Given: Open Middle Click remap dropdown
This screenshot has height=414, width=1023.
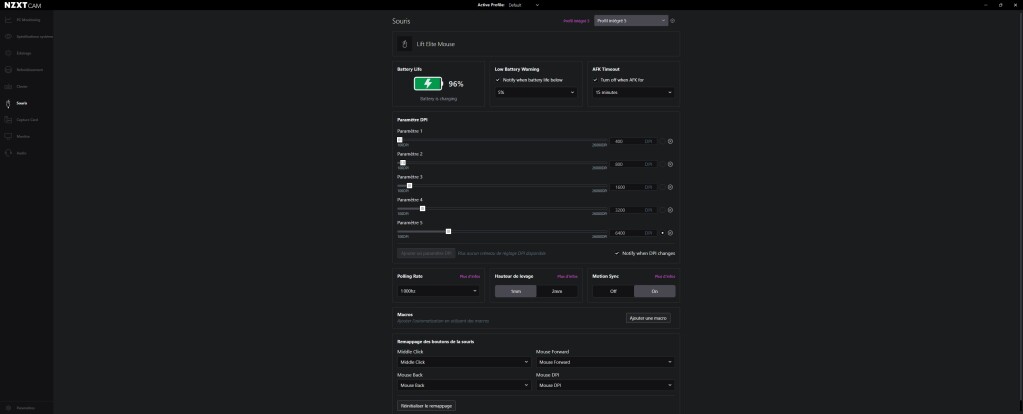Looking at the screenshot, I should click(464, 362).
